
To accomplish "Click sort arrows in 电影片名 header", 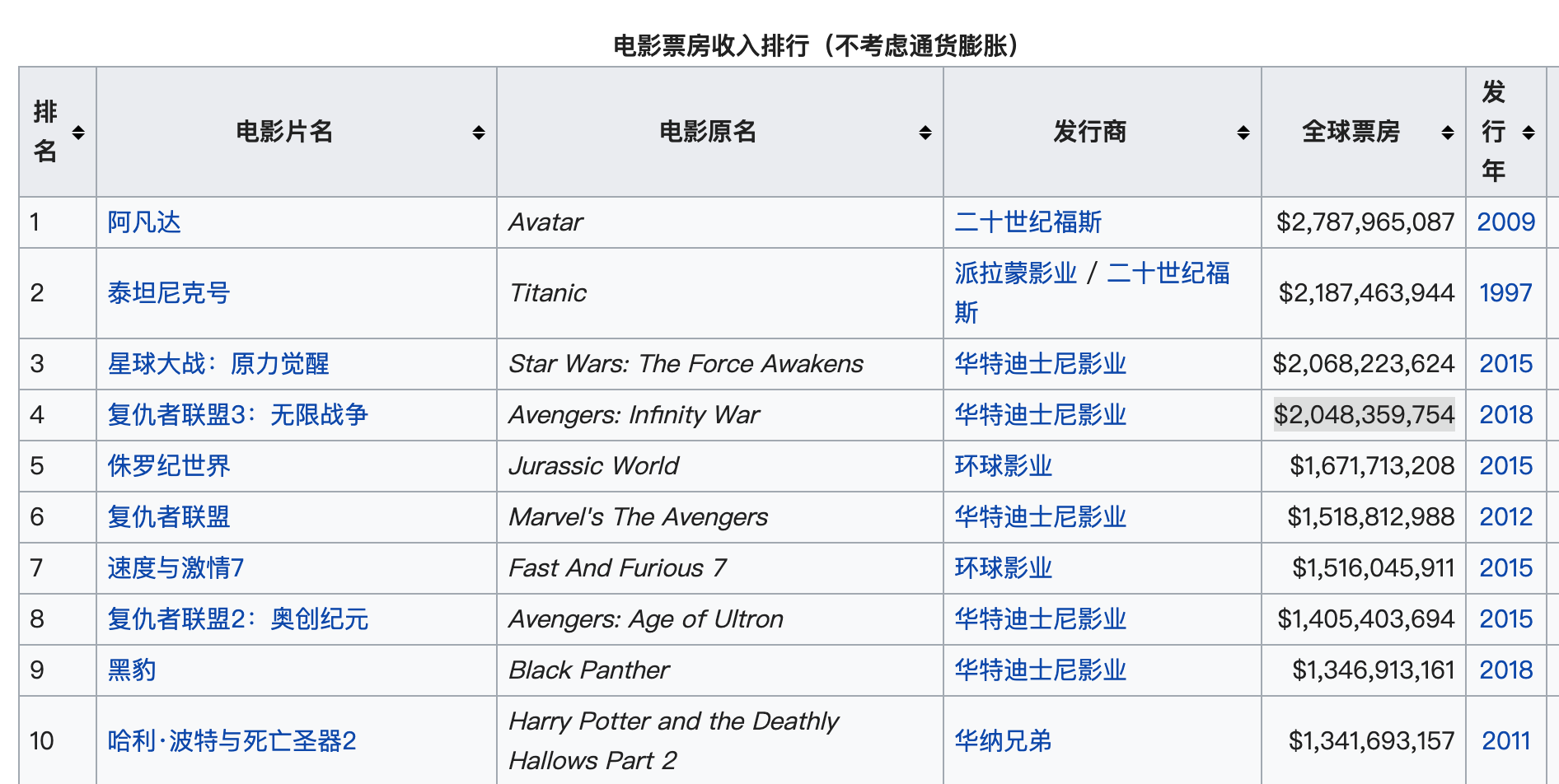I will coord(478,133).
